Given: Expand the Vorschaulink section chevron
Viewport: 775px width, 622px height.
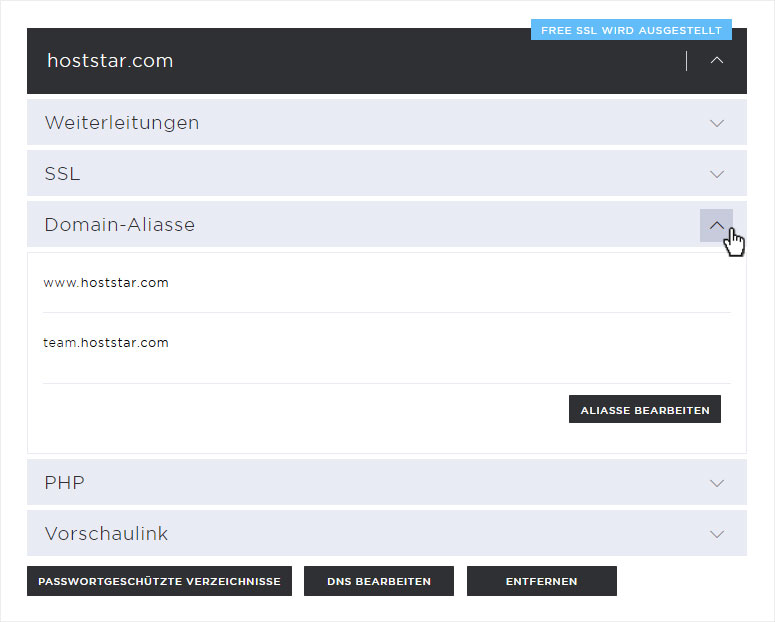Looking at the screenshot, I should coord(717,534).
